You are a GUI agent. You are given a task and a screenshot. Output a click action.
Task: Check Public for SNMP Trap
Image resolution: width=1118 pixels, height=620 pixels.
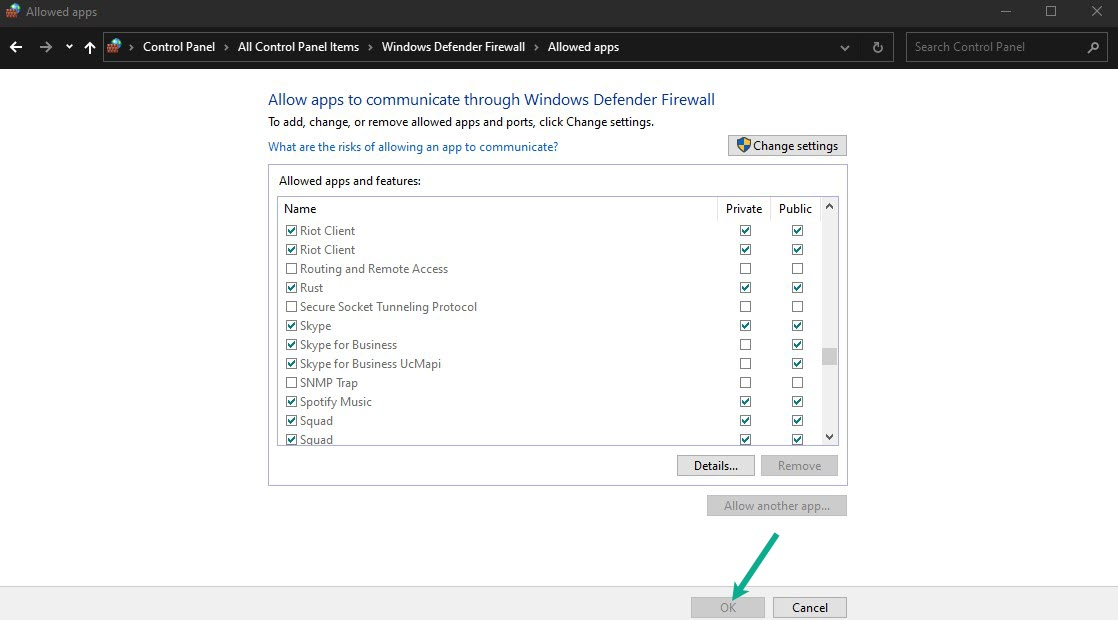pos(797,383)
